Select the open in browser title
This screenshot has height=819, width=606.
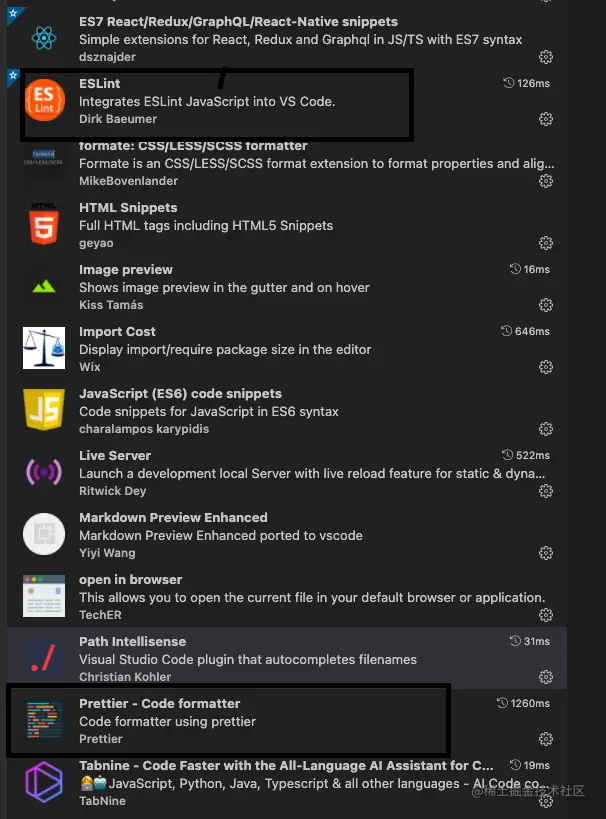pos(131,579)
